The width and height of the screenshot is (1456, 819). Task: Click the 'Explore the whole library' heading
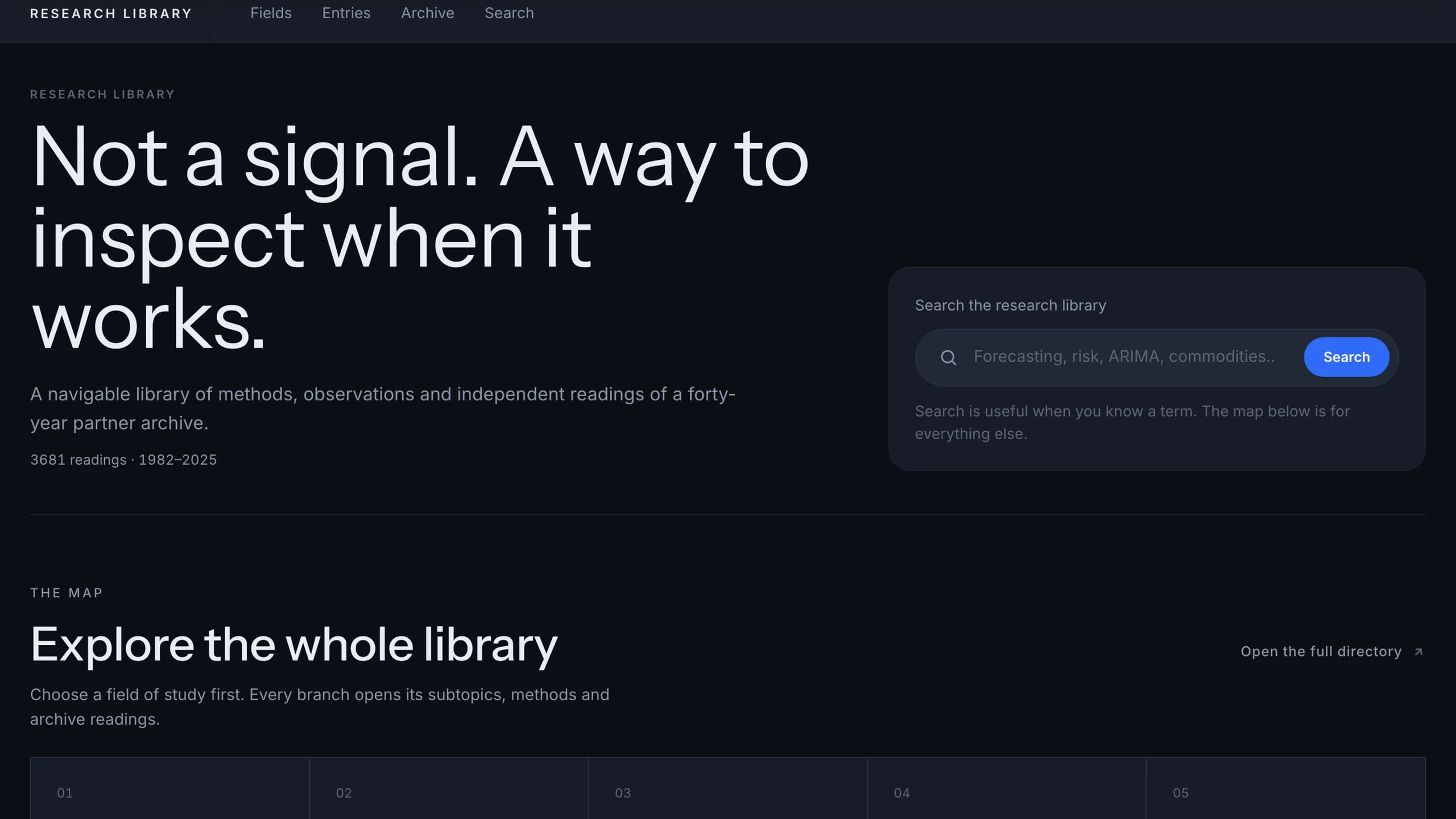[294, 645]
